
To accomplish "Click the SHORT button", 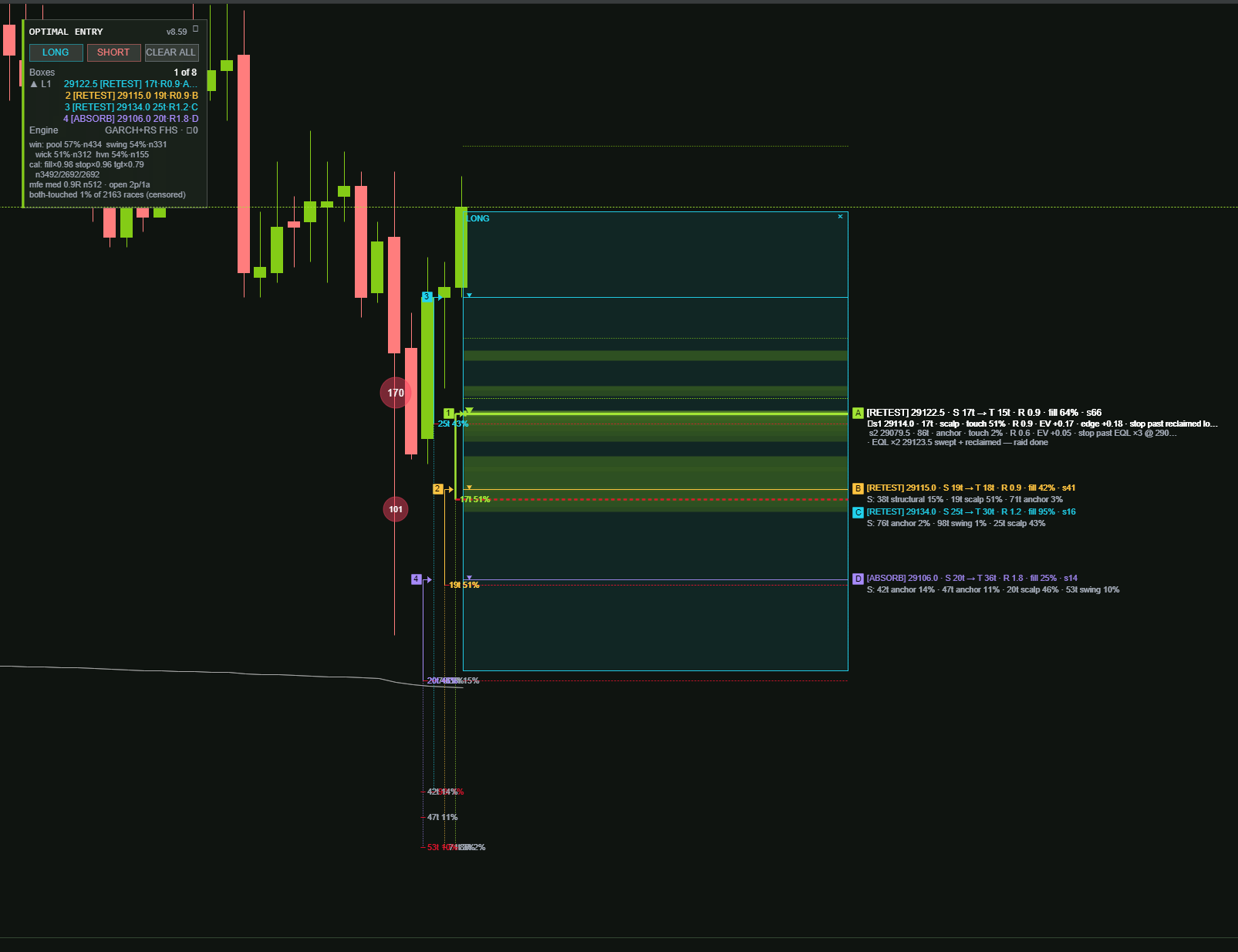I will tap(113, 52).
